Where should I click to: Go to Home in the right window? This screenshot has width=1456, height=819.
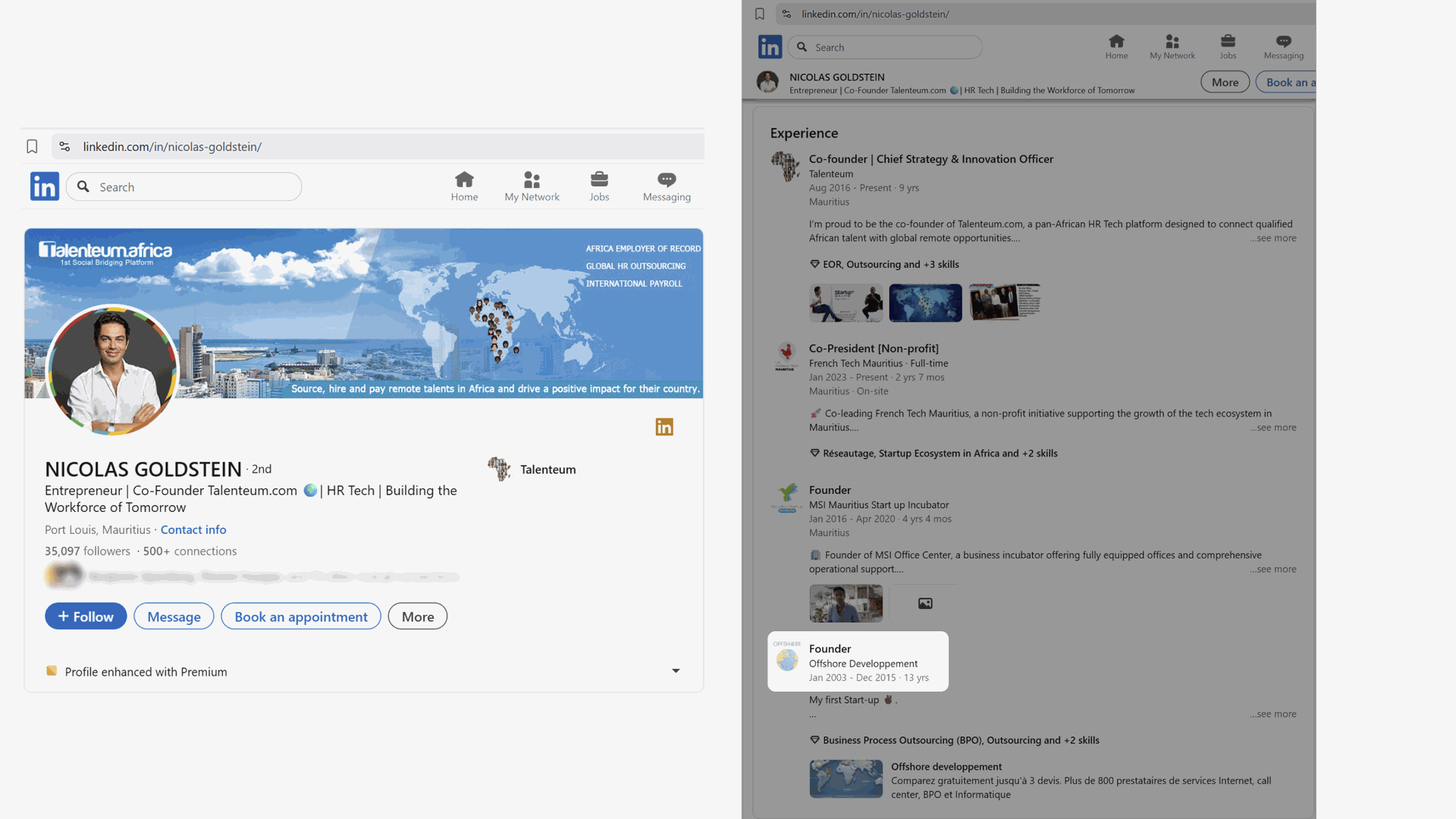click(x=1116, y=47)
